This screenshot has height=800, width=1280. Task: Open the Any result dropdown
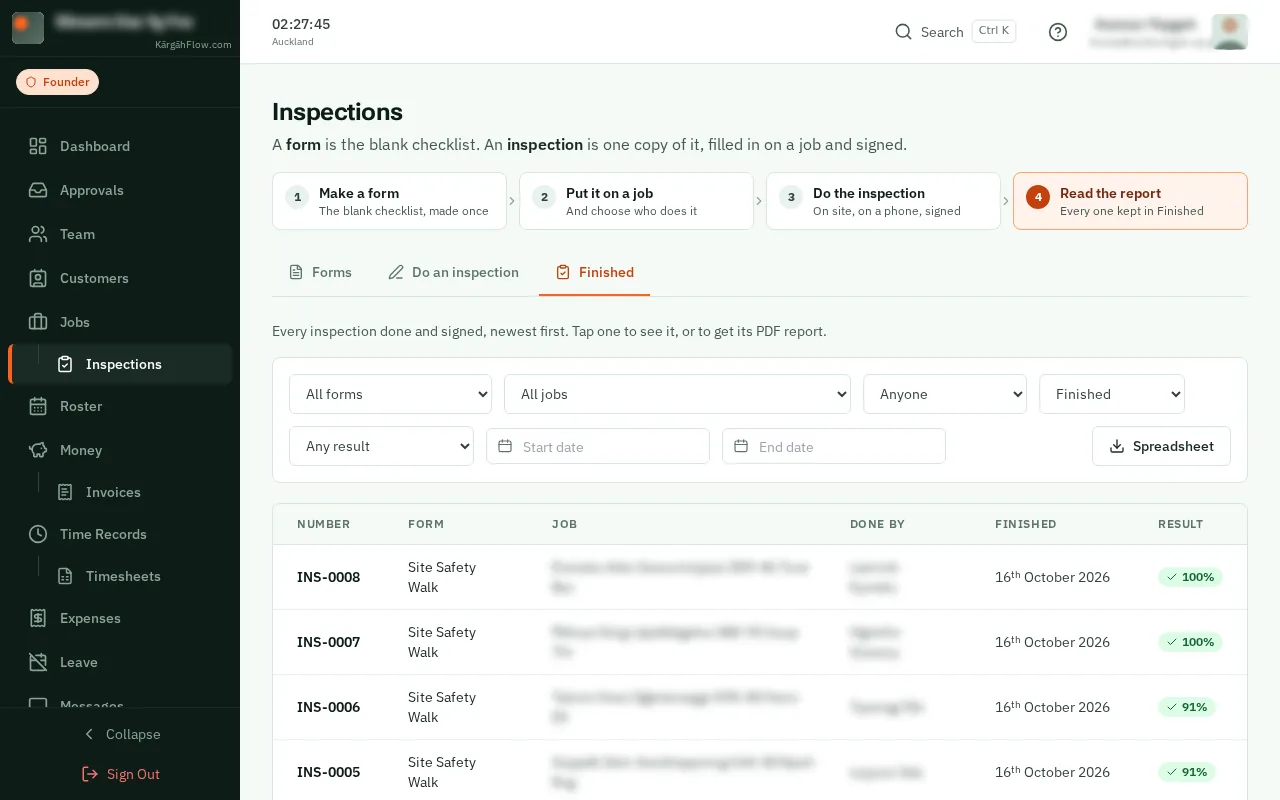coord(381,446)
